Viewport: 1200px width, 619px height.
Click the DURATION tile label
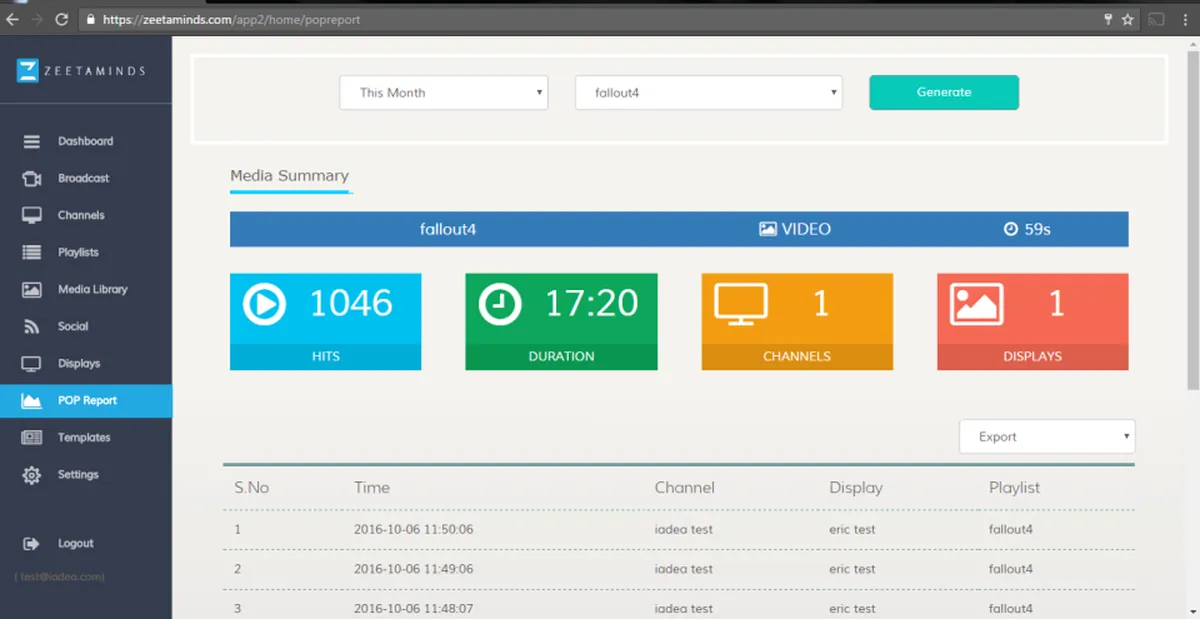tap(561, 357)
